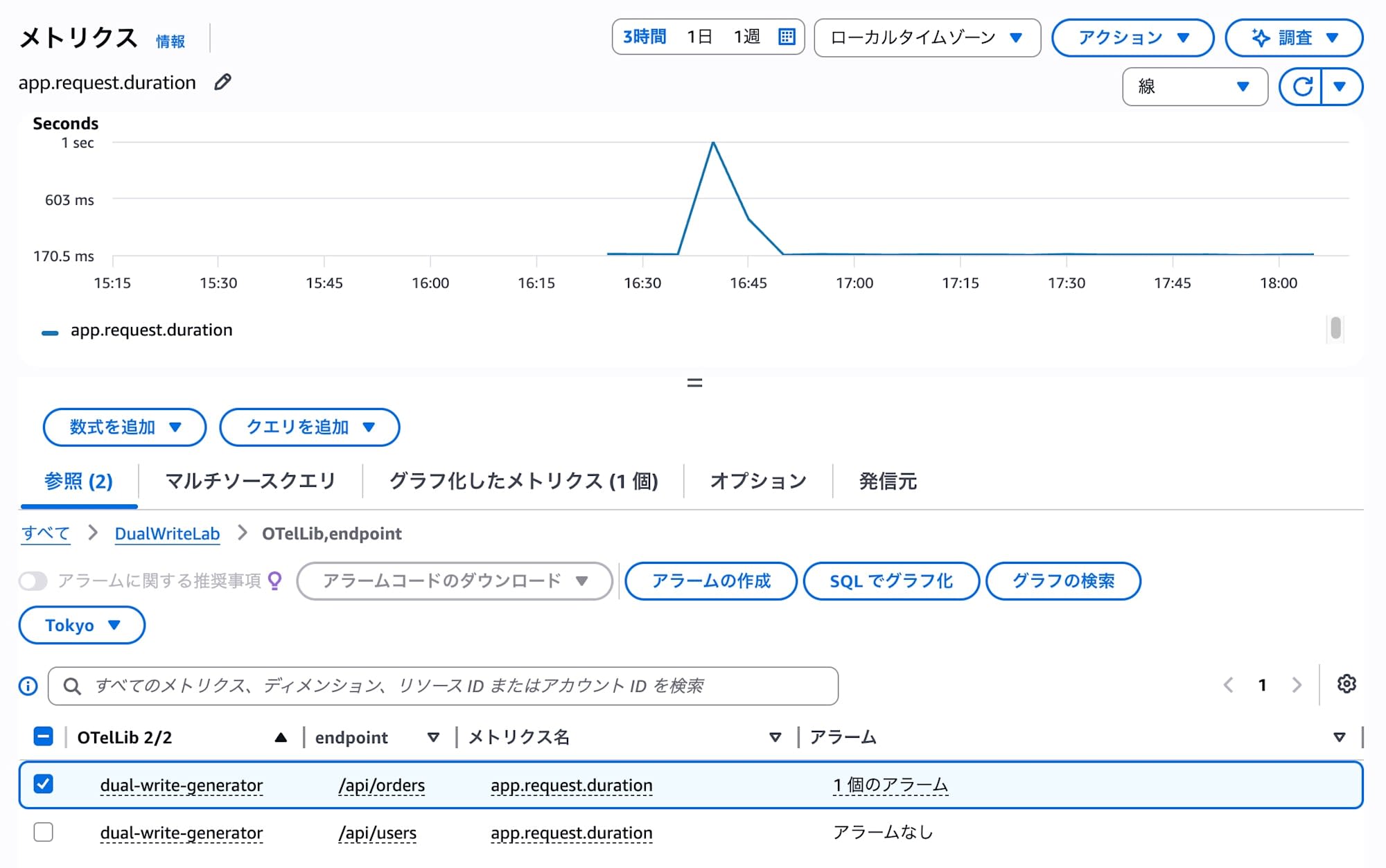Check the /api/users metric row
The height and width of the screenshot is (868, 1386).
pos(44,832)
